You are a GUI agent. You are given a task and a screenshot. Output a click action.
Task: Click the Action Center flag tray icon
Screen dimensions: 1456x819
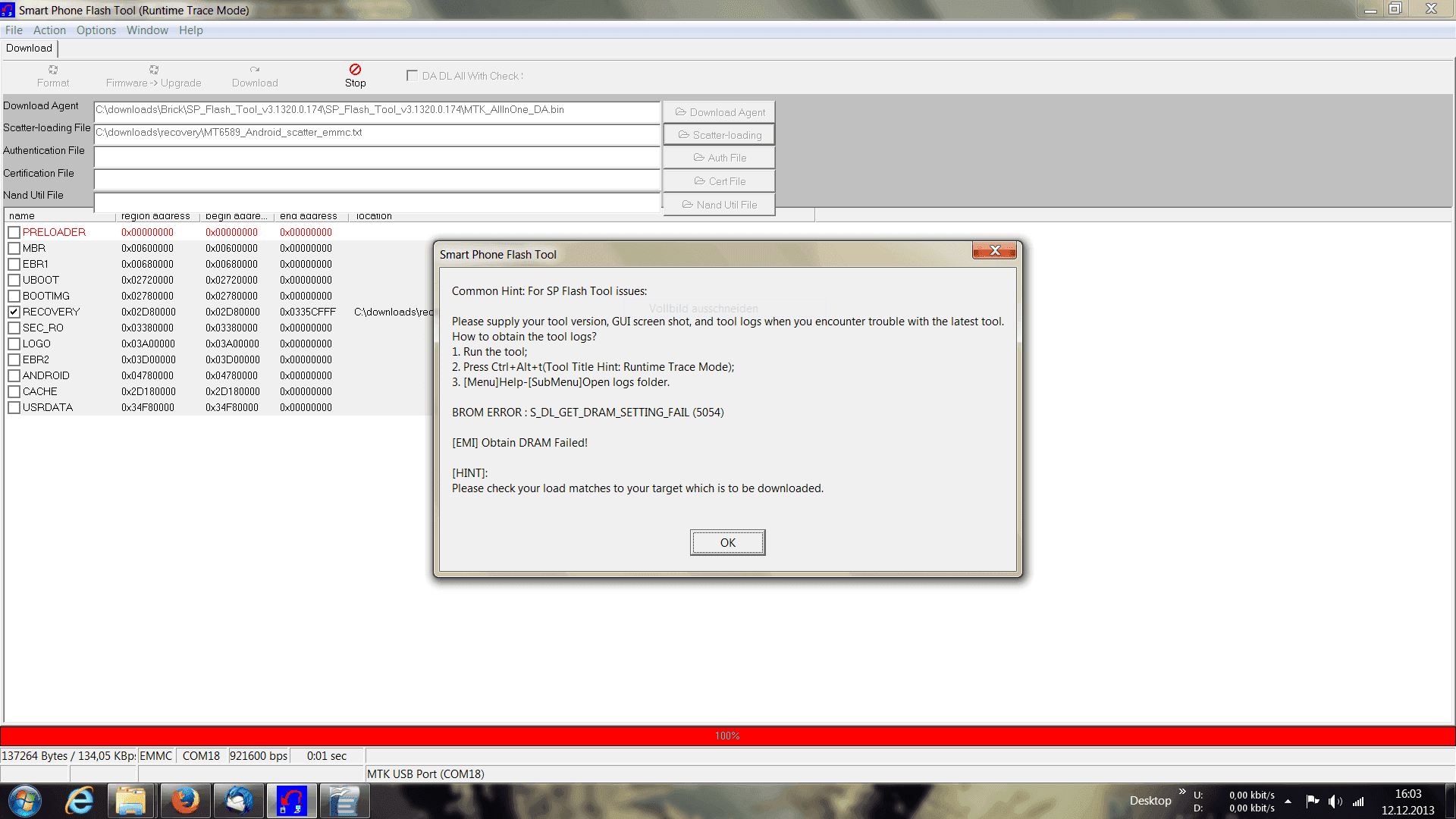(1312, 802)
